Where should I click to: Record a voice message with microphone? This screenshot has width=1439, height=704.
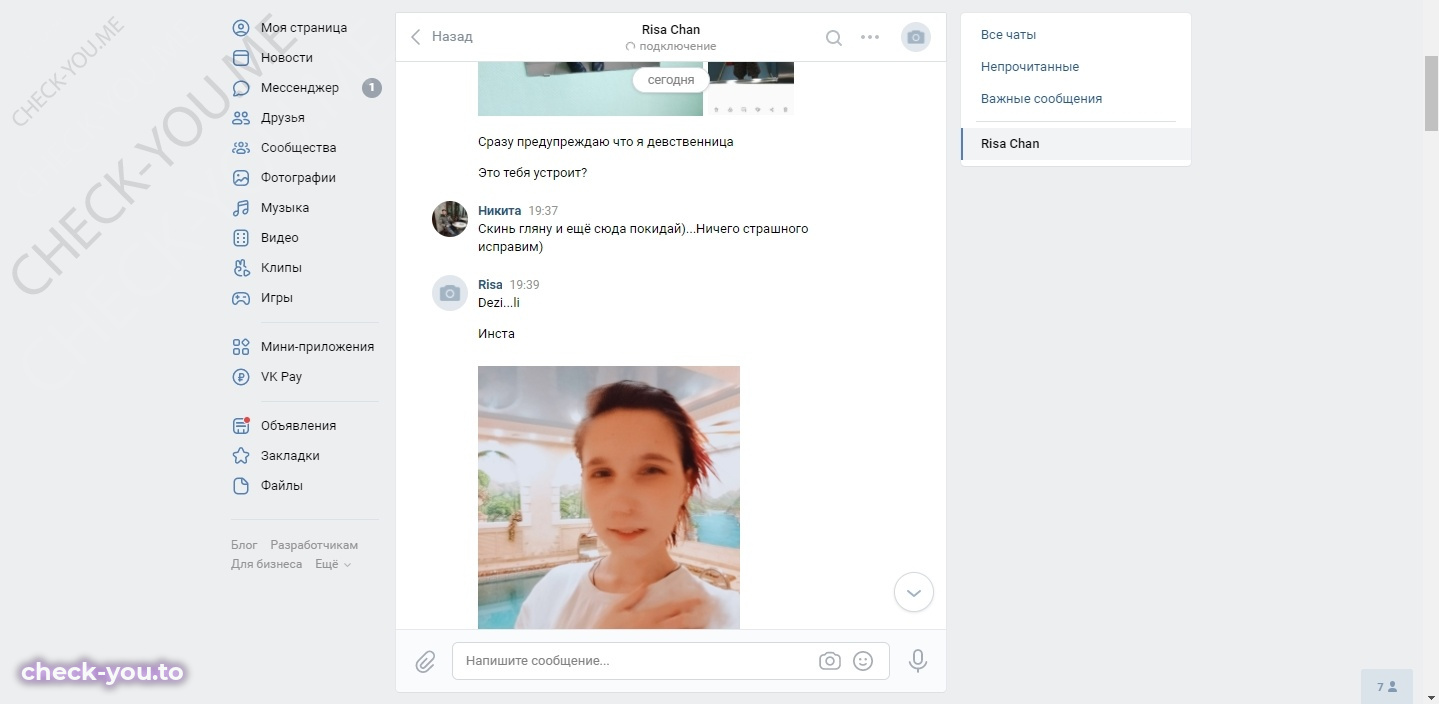917,661
